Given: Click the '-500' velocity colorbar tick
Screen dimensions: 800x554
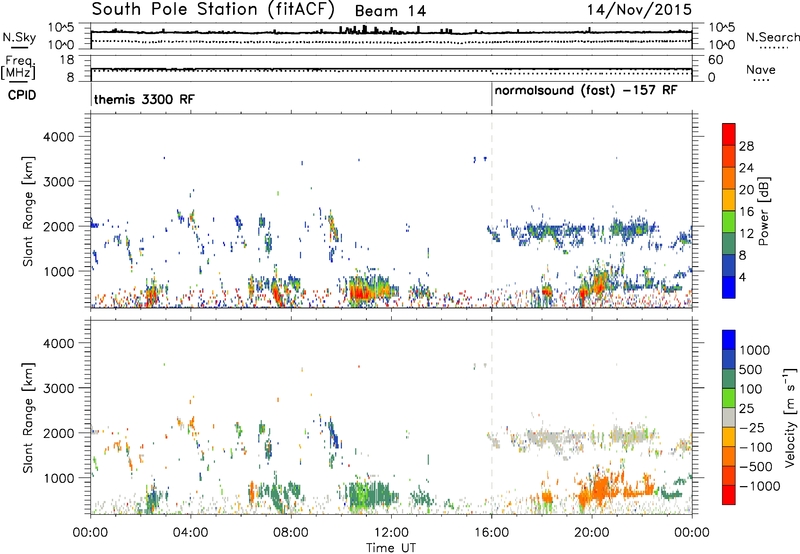Looking at the screenshot, I should click(755, 467).
